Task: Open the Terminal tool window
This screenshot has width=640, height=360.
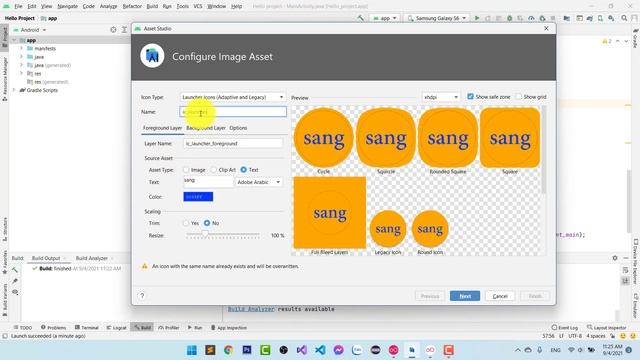Action: [87, 327]
